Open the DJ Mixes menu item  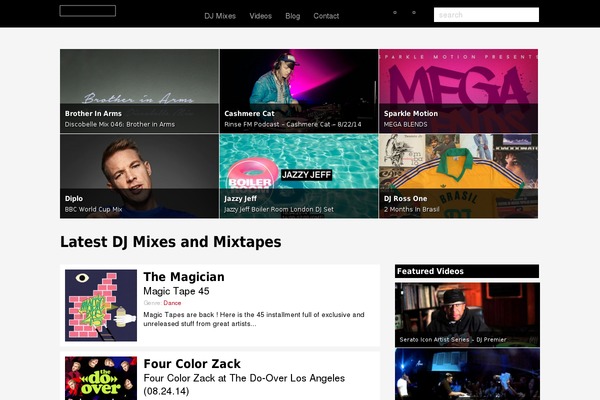(x=220, y=16)
